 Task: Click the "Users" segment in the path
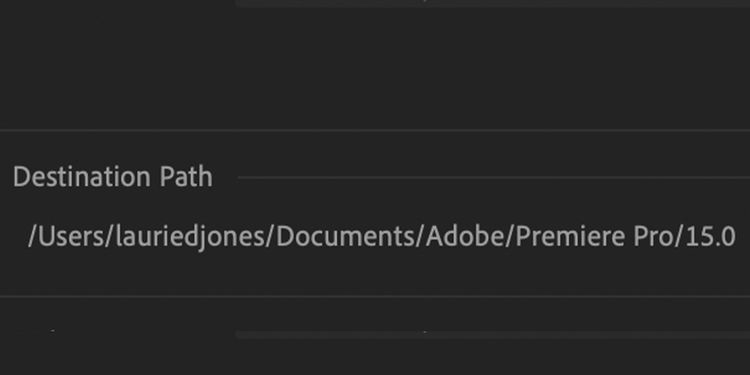pos(72,237)
